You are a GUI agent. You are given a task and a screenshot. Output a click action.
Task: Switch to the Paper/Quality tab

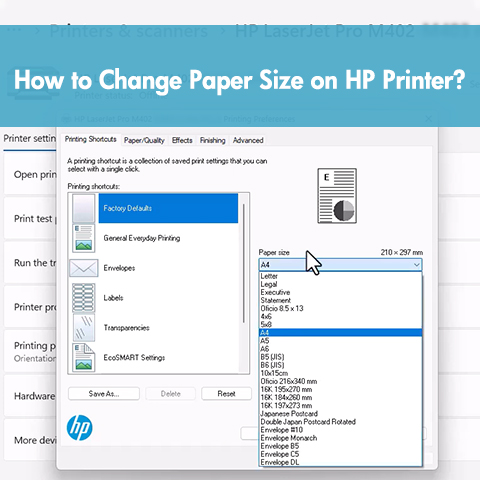tap(144, 140)
